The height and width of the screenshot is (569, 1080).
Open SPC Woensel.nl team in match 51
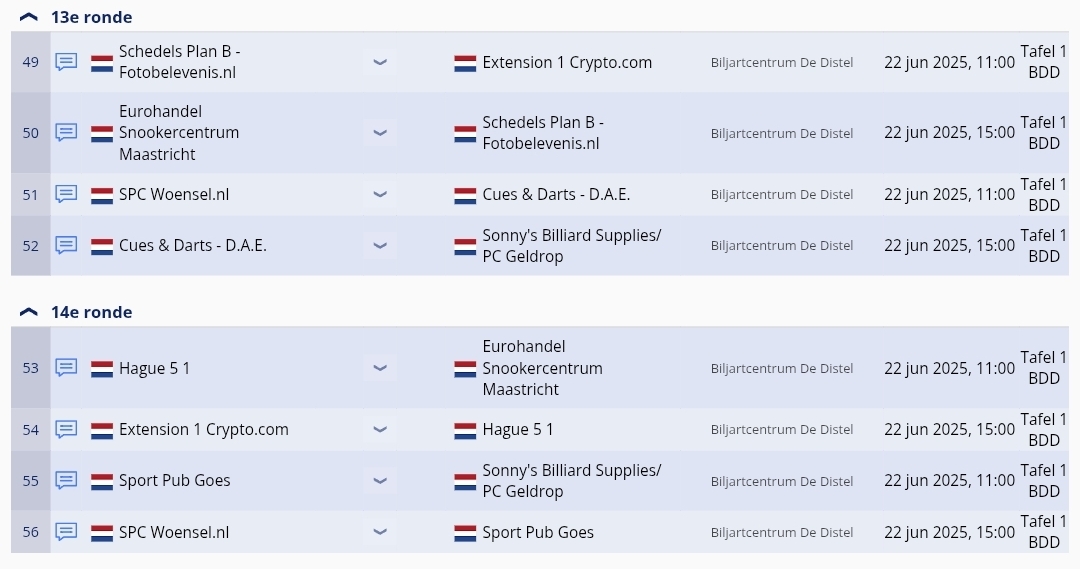[174, 194]
